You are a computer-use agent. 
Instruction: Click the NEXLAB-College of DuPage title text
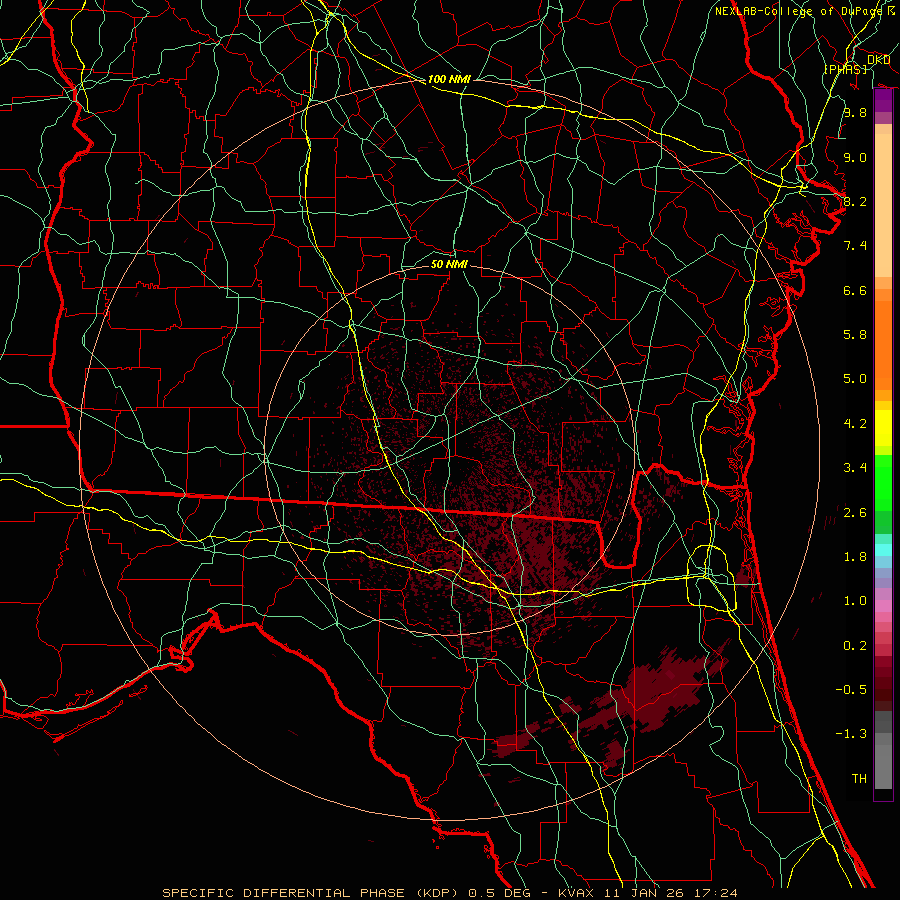click(798, 11)
